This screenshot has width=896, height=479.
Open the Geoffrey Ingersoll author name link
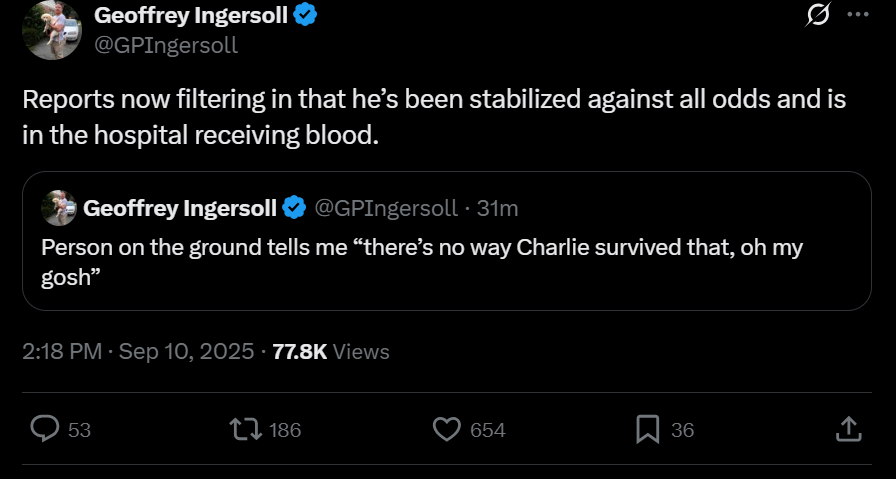[x=190, y=15]
